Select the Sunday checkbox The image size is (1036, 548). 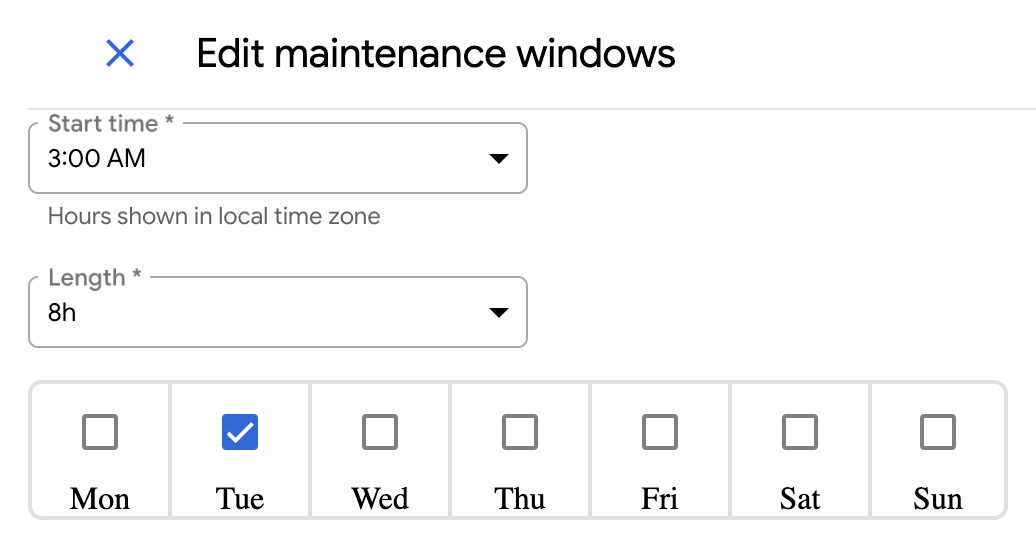point(938,432)
